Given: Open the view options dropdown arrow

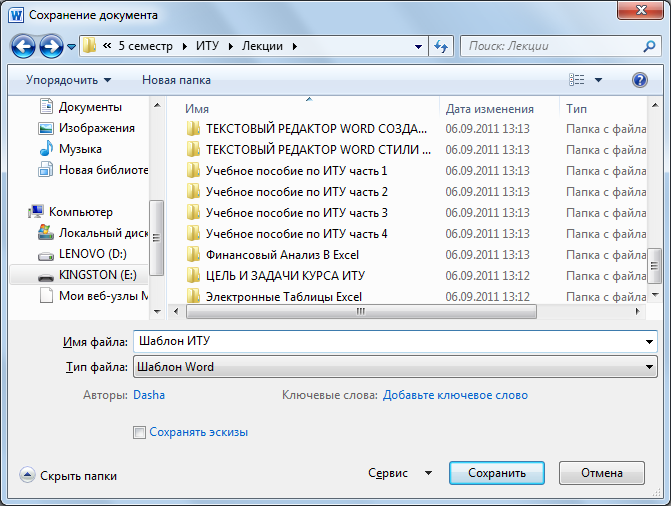Looking at the screenshot, I should [598, 80].
